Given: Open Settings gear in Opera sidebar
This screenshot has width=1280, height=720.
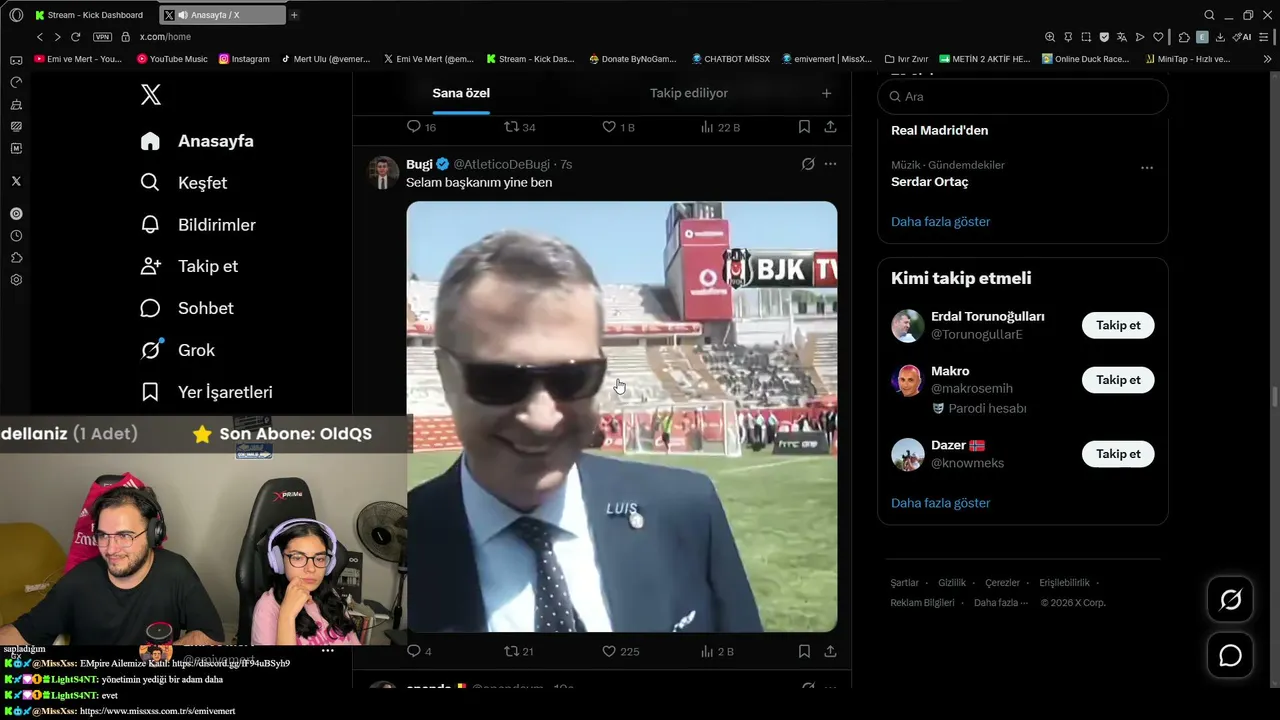Looking at the screenshot, I should pyautogui.click(x=16, y=280).
